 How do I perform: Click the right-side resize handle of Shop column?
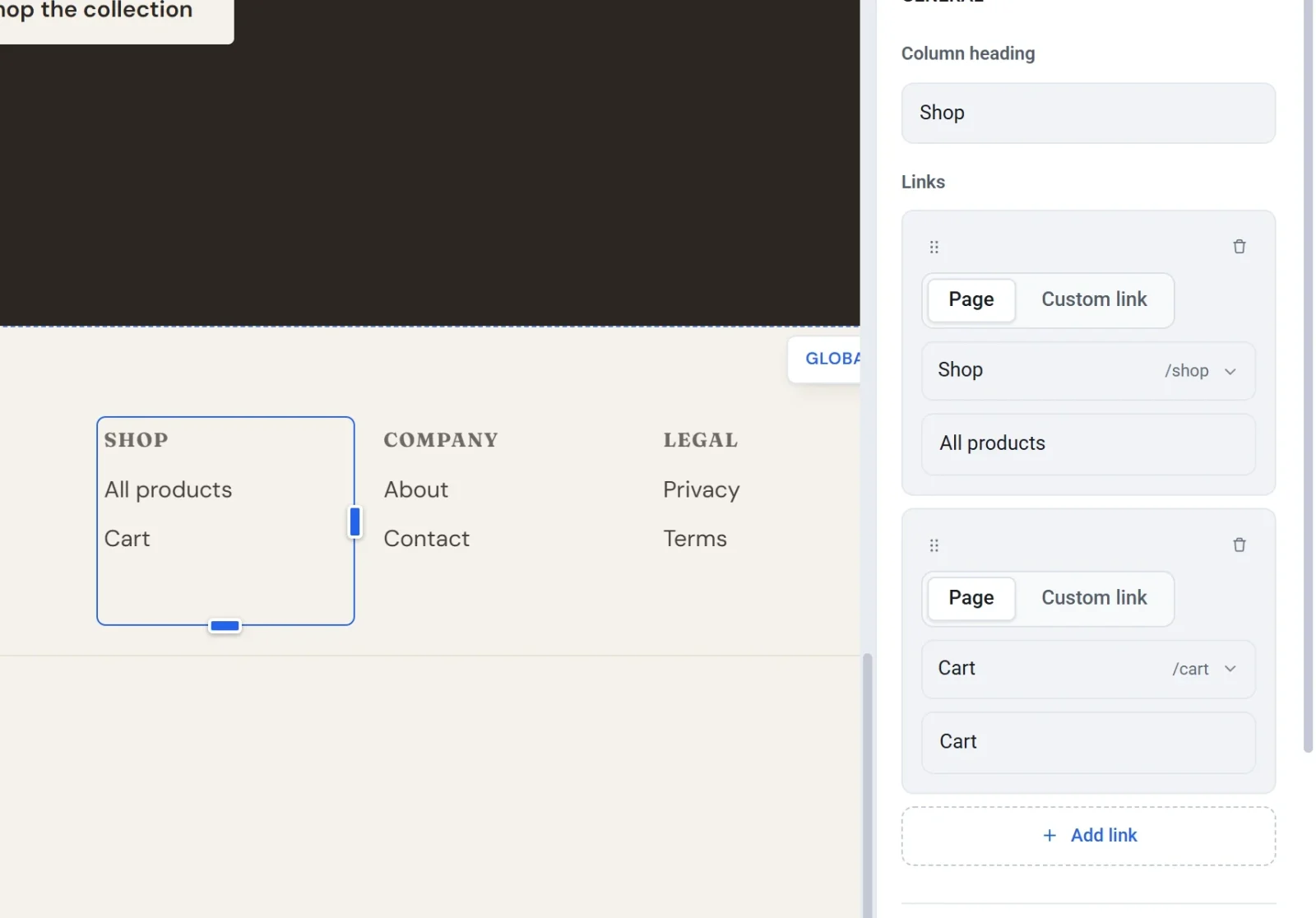click(355, 522)
